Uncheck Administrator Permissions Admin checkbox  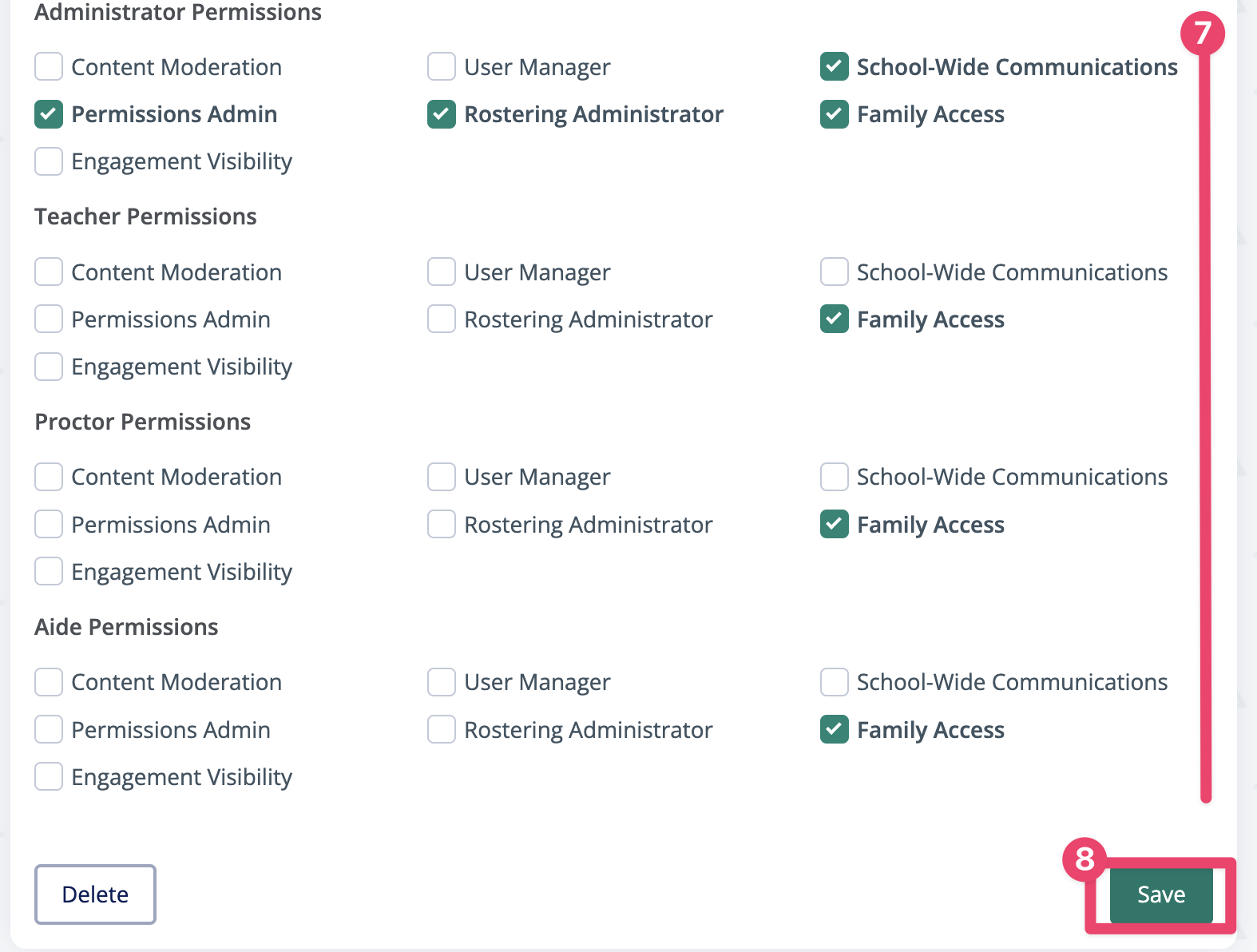tap(49, 114)
